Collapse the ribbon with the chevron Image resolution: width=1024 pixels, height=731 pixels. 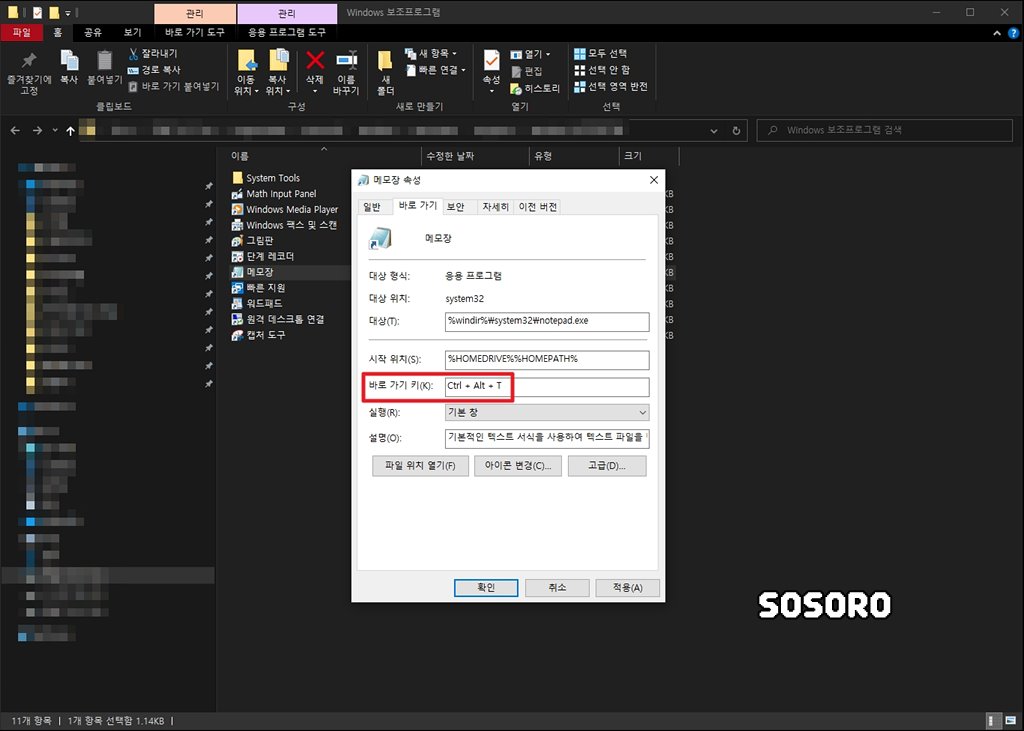[997, 33]
